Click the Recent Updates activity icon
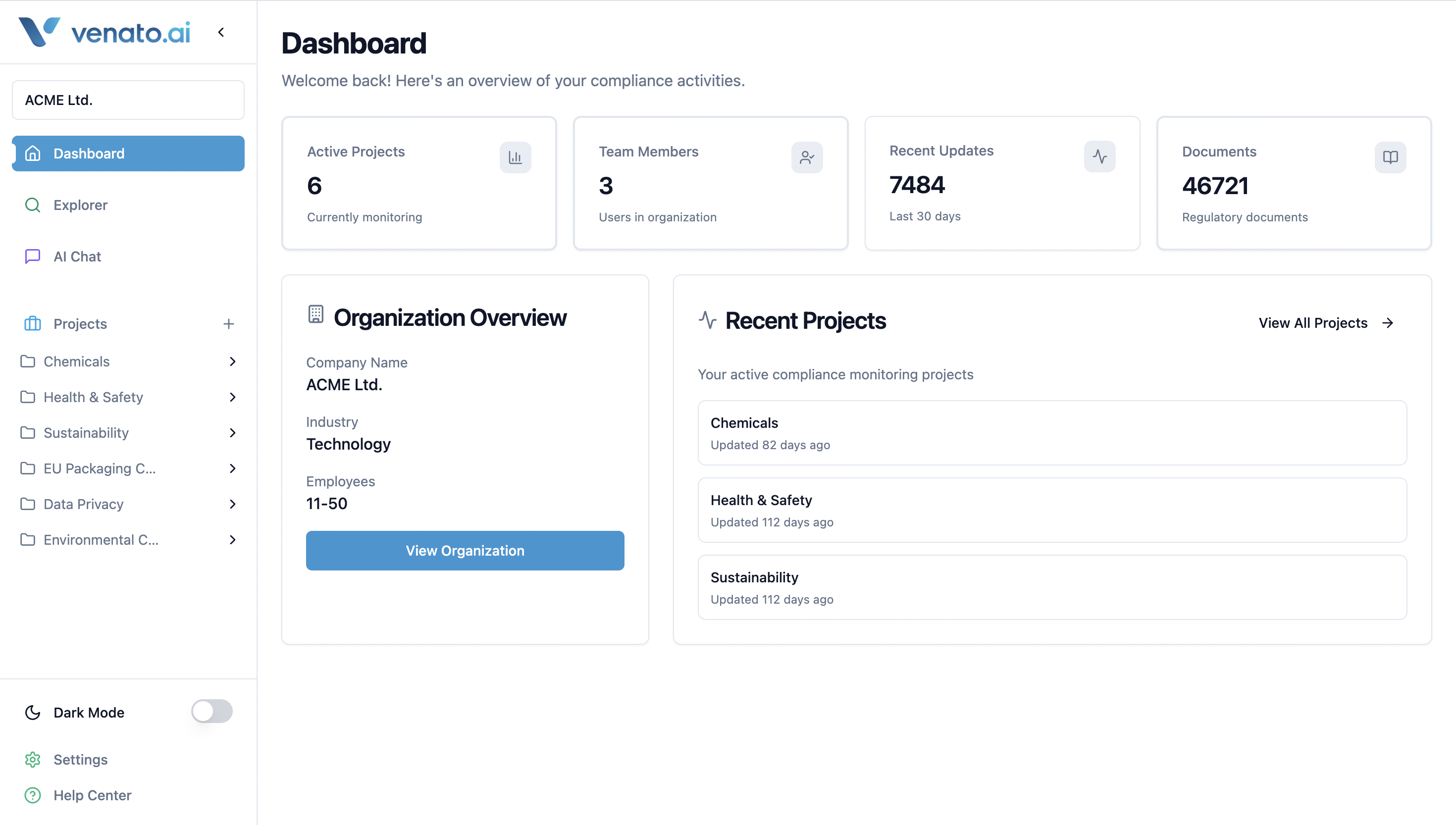 click(1099, 156)
